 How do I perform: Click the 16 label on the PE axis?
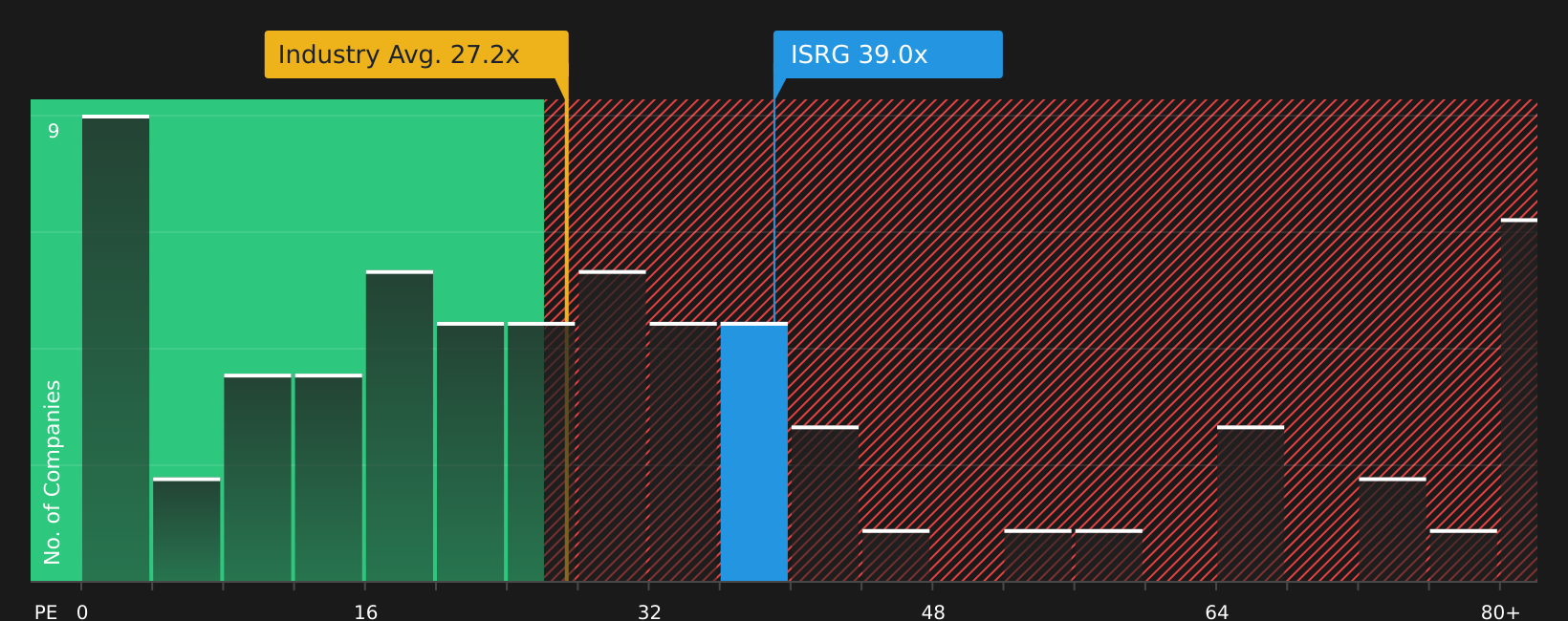tap(366, 611)
